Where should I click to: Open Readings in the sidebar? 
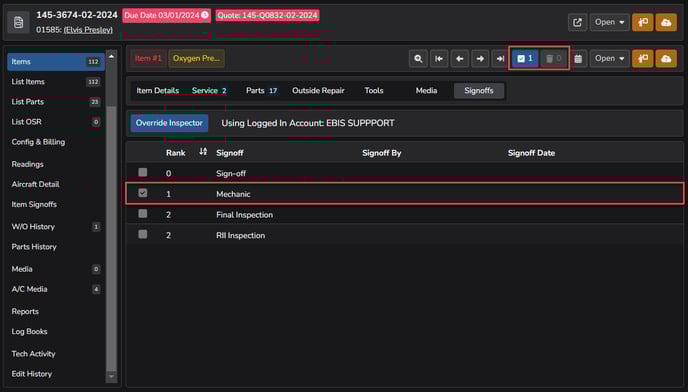pos(56,164)
